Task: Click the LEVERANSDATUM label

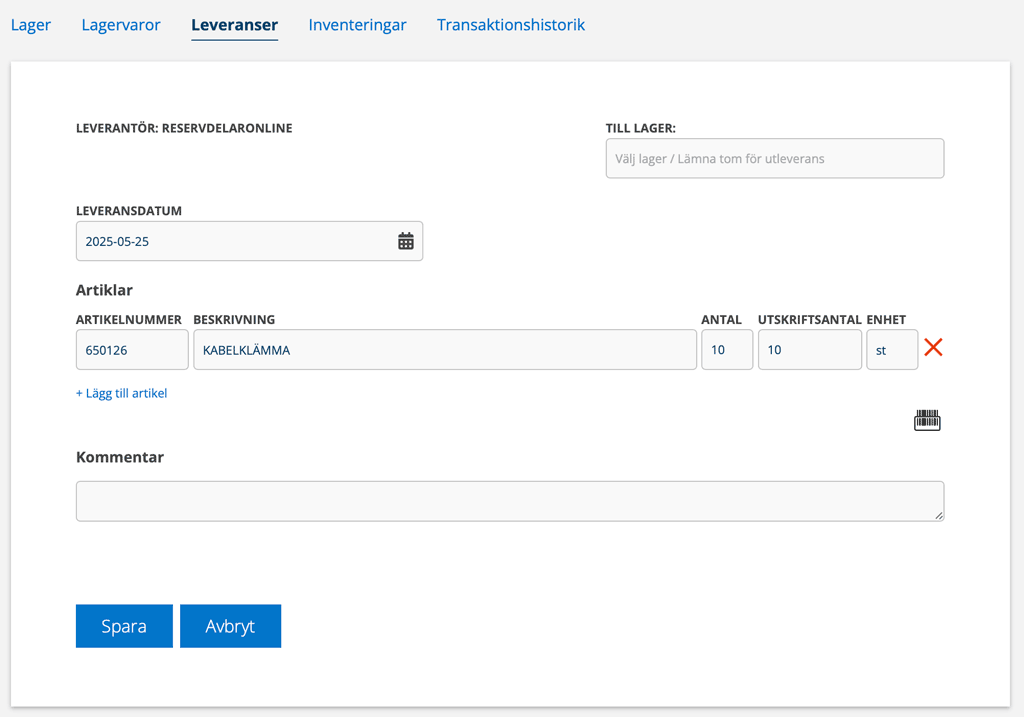Action: click(129, 211)
